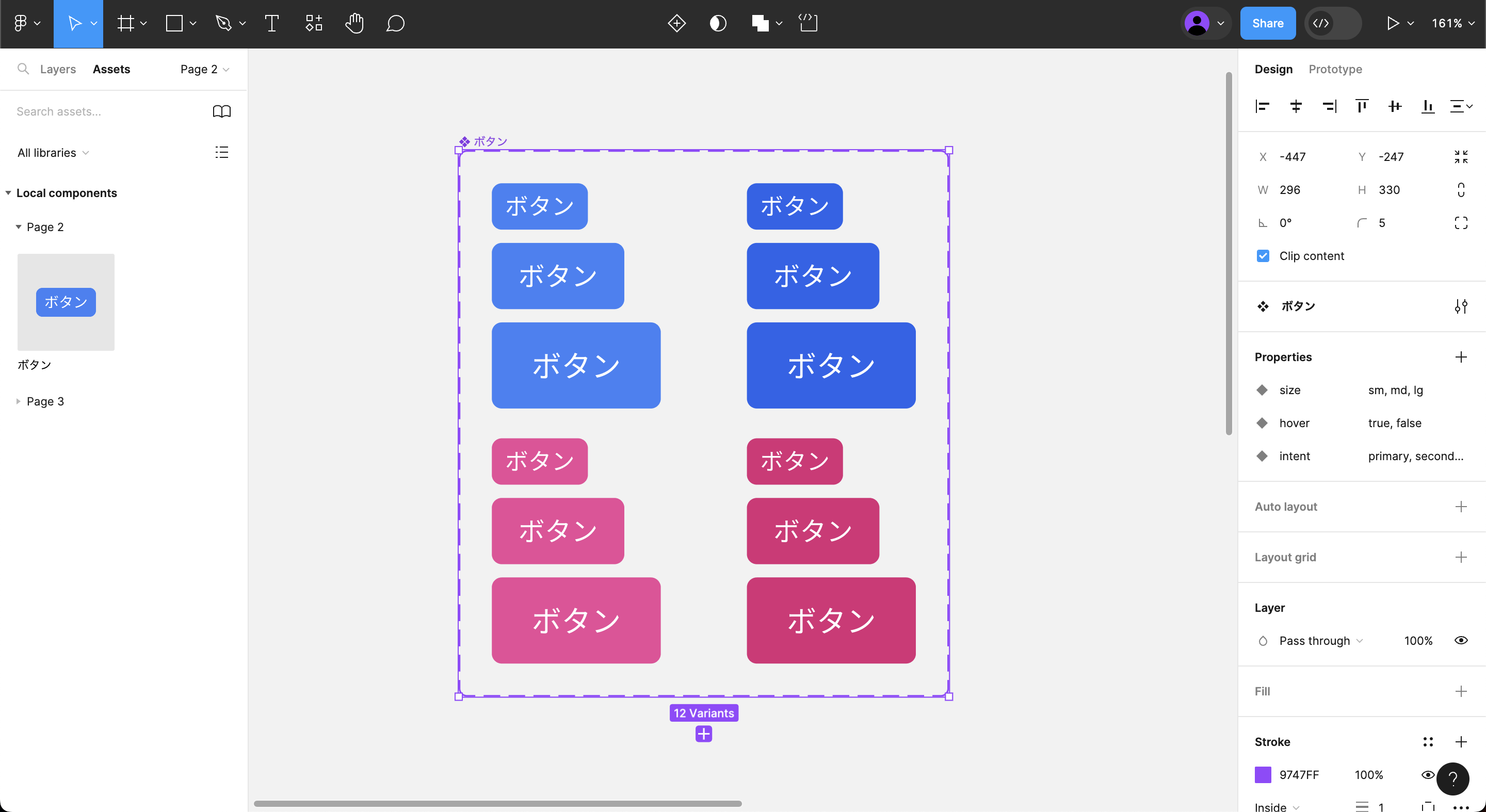This screenshot has height=812, width=1486.
Task: Select the Move tool
Action: 75,23
